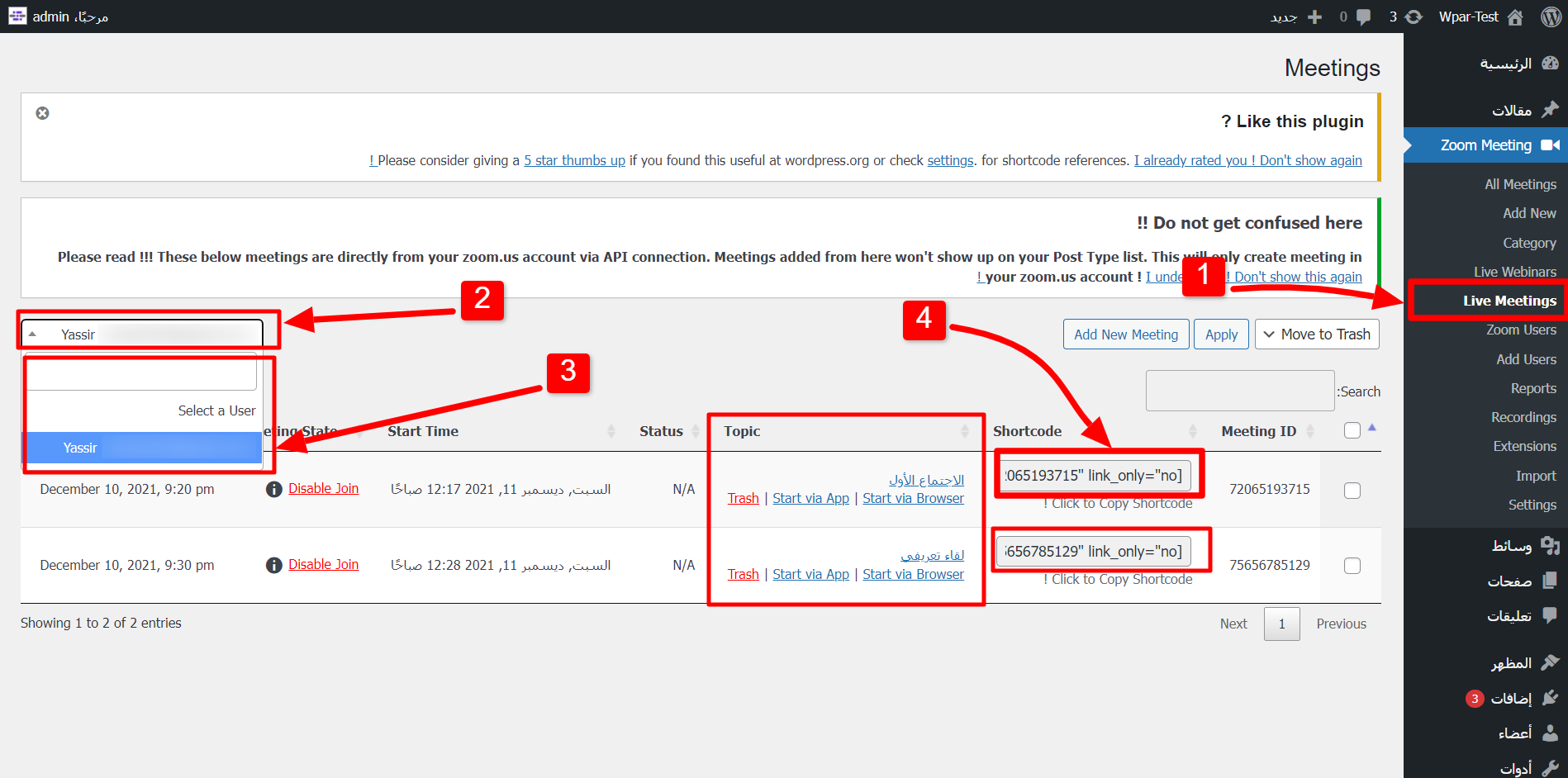Start الاجتماع الأول via Browser
Screen dimensions: 1568x778
913,498
